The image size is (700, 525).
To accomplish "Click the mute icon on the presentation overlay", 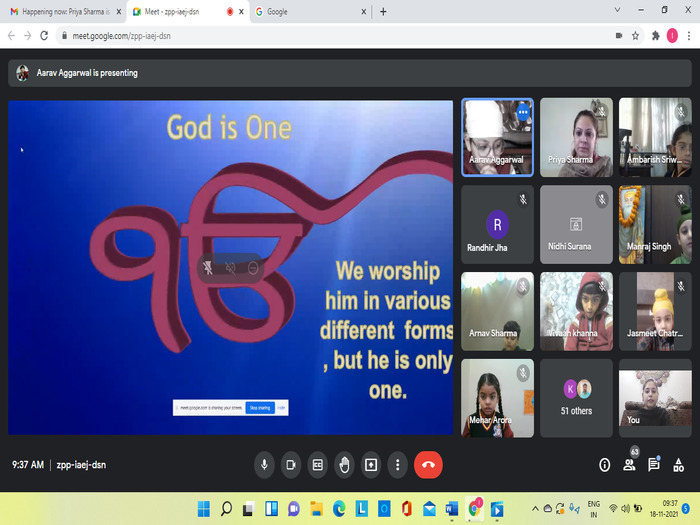I will [230, 268].
